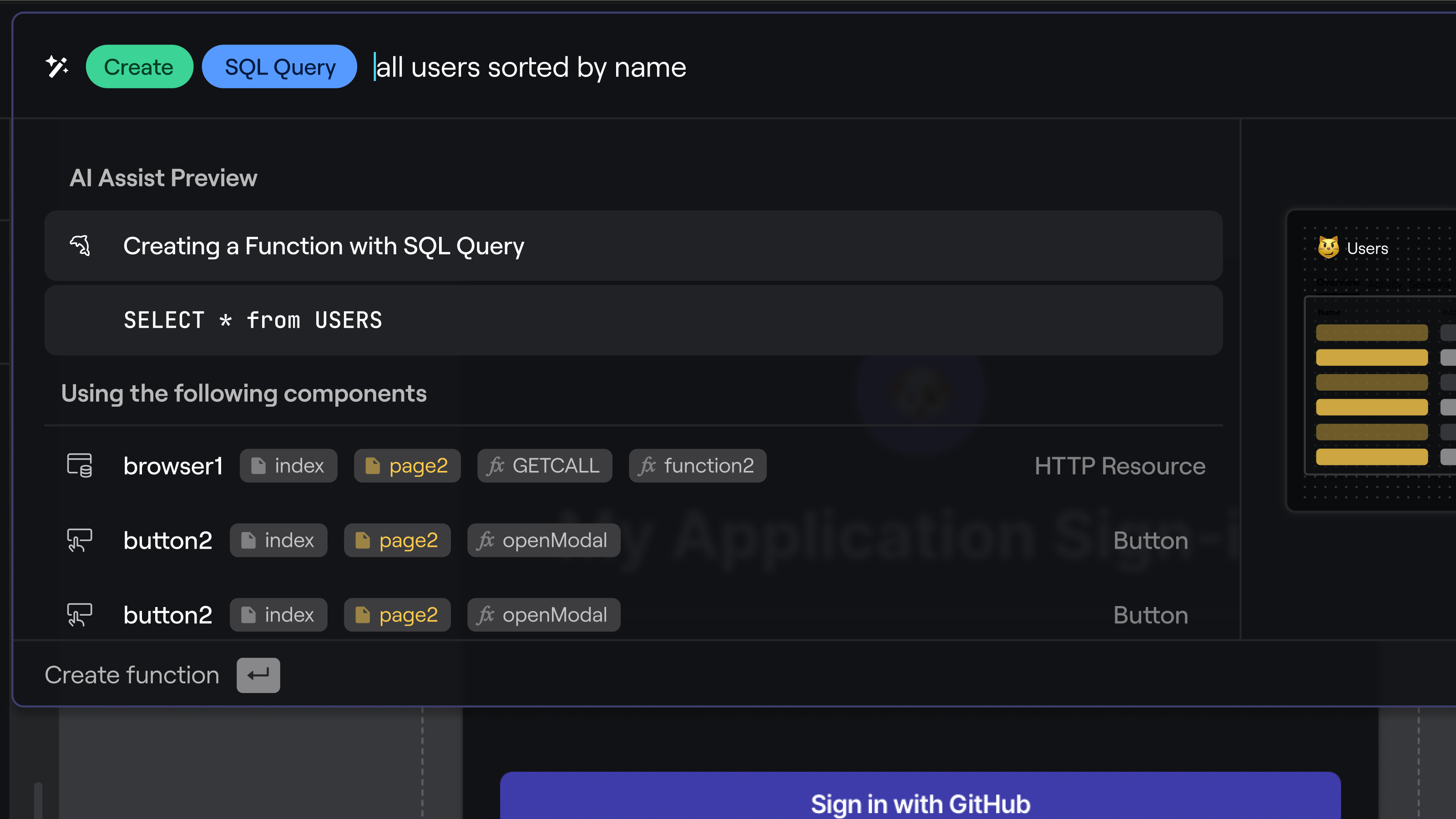Click the browser1 HTTP resource icon

click(80, 466)
